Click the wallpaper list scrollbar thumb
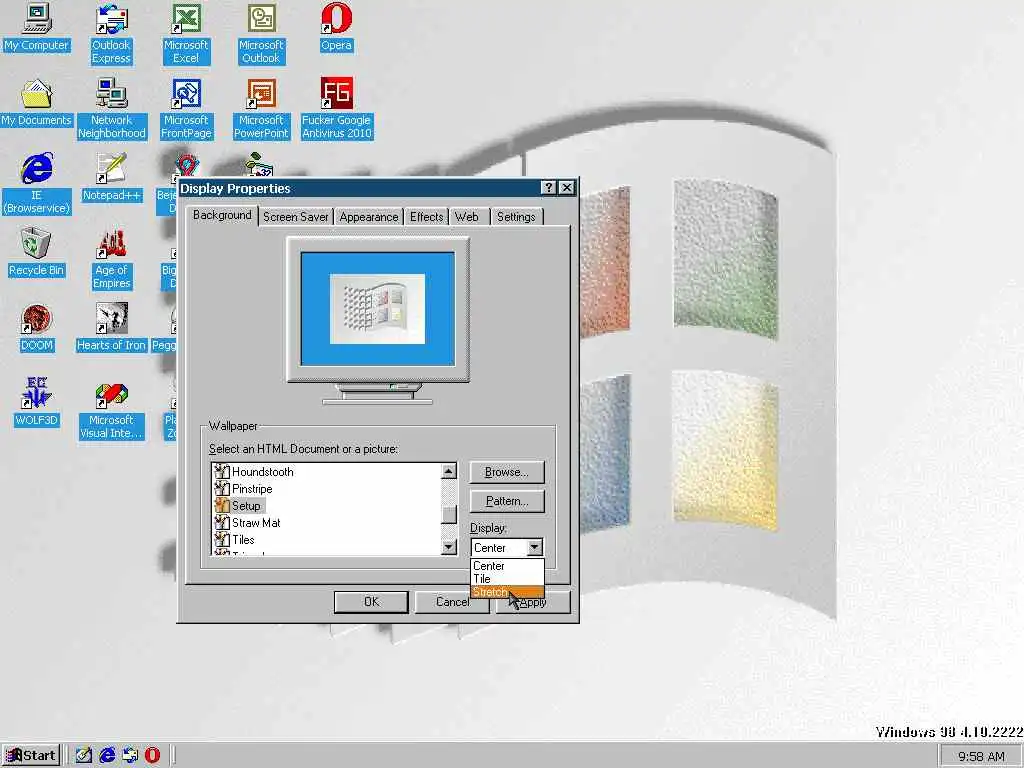Viewport: 1024px width, 768px height. pyautogui.click(x=449, y=514)
